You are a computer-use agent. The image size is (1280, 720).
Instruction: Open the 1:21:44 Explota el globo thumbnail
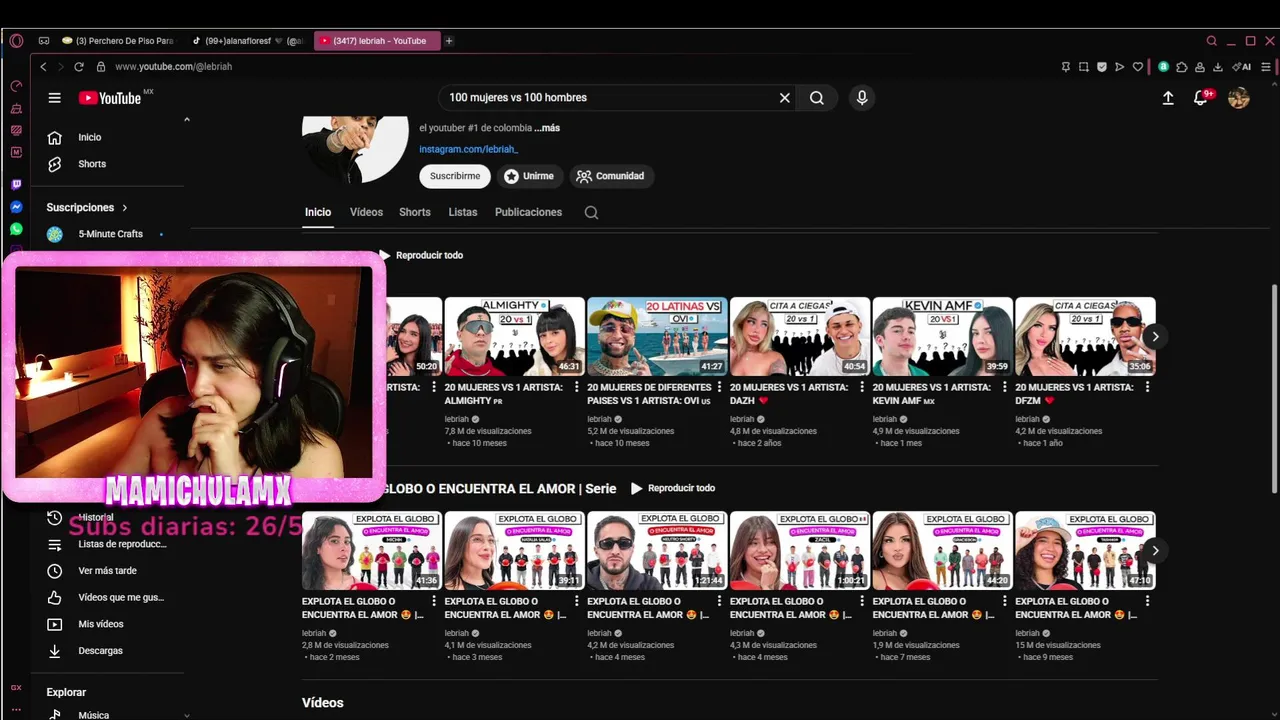click(x=656, y=551)
